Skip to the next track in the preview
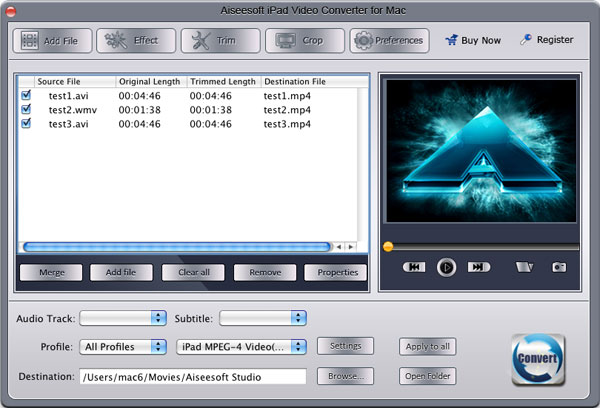 pos(479,267)
